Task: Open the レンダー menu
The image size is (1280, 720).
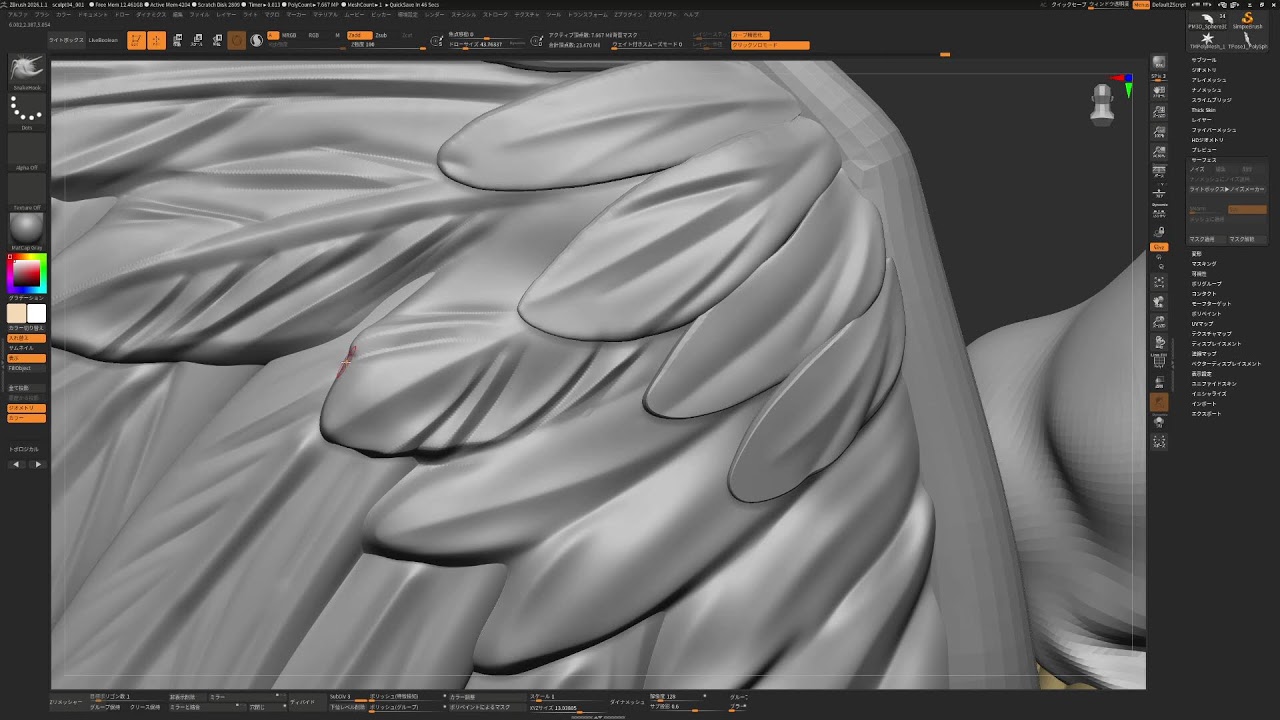Action: point(434,15)
